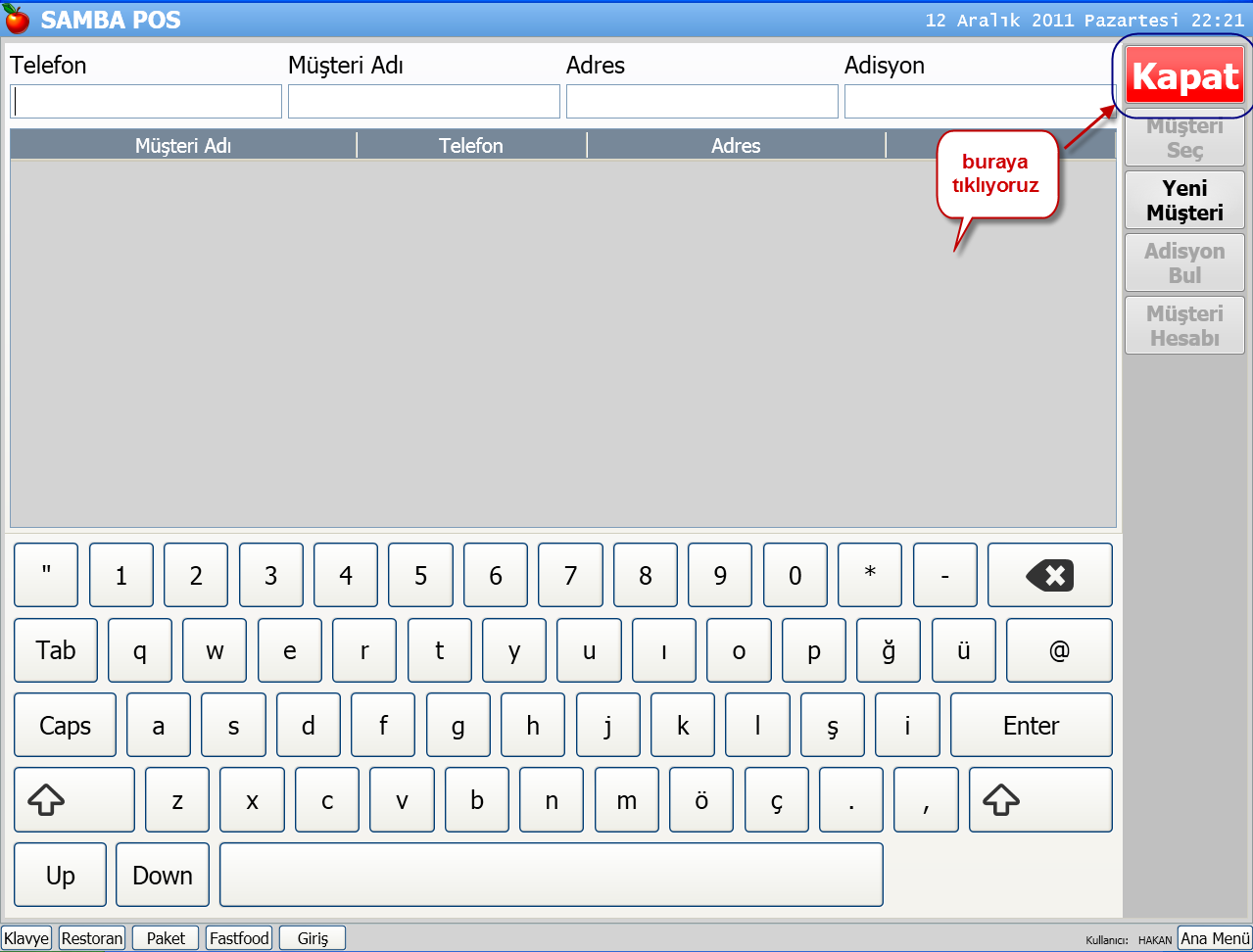This screenshot has height=952, width=1253.
Task: Click the date and time text
Action: pos(1084,20)
